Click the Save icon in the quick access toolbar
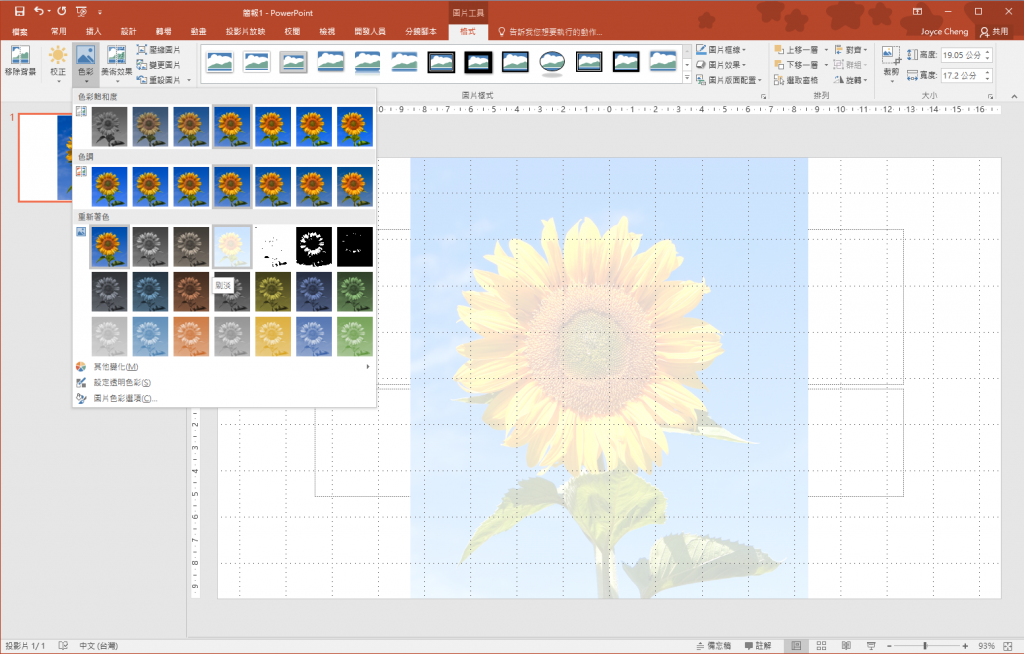1024x654 pixels. (x=19, y=11)
